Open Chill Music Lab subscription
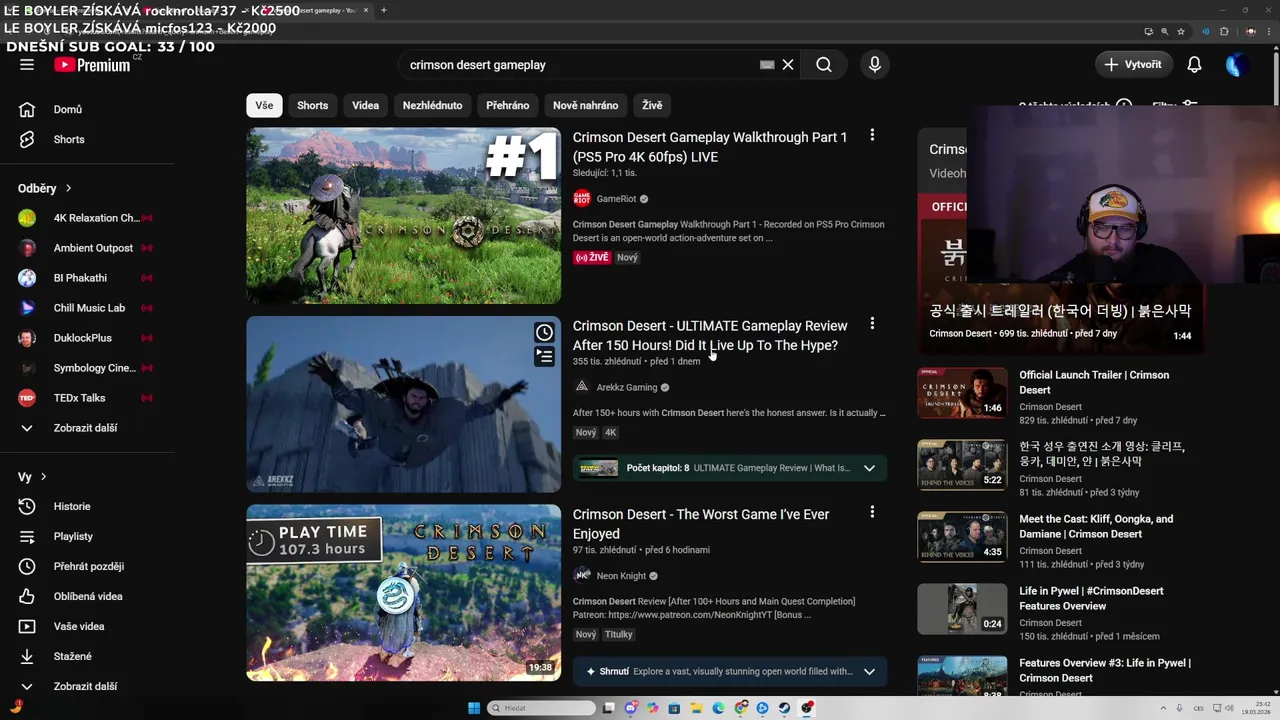 pos(87,308)
